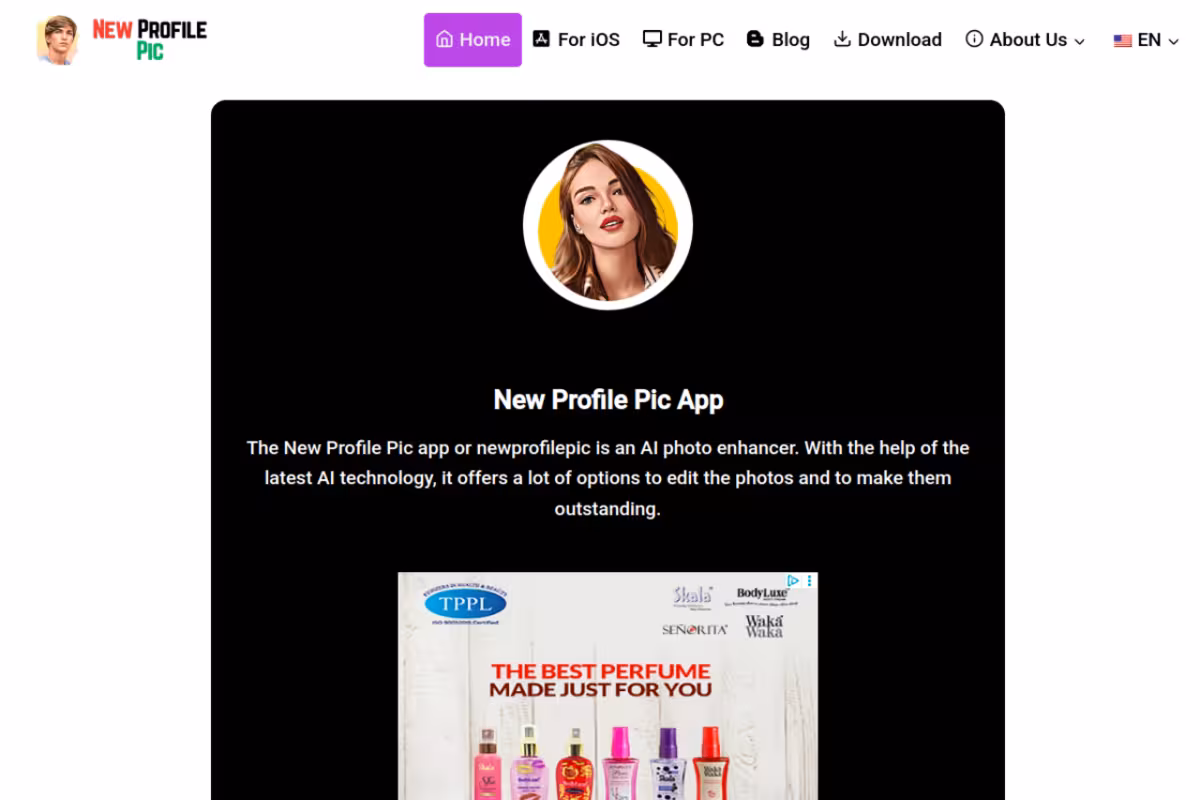Click the New Profile Pic App heading
This screenshot has width=1200, height=800.
point(608,400)
